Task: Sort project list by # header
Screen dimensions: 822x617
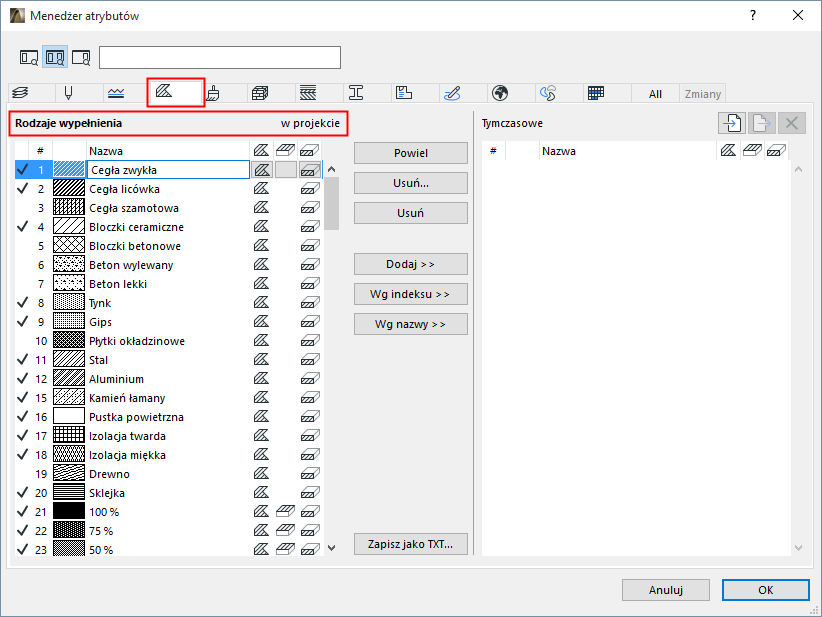Action: pyautogui.click(x=40, y=151)
